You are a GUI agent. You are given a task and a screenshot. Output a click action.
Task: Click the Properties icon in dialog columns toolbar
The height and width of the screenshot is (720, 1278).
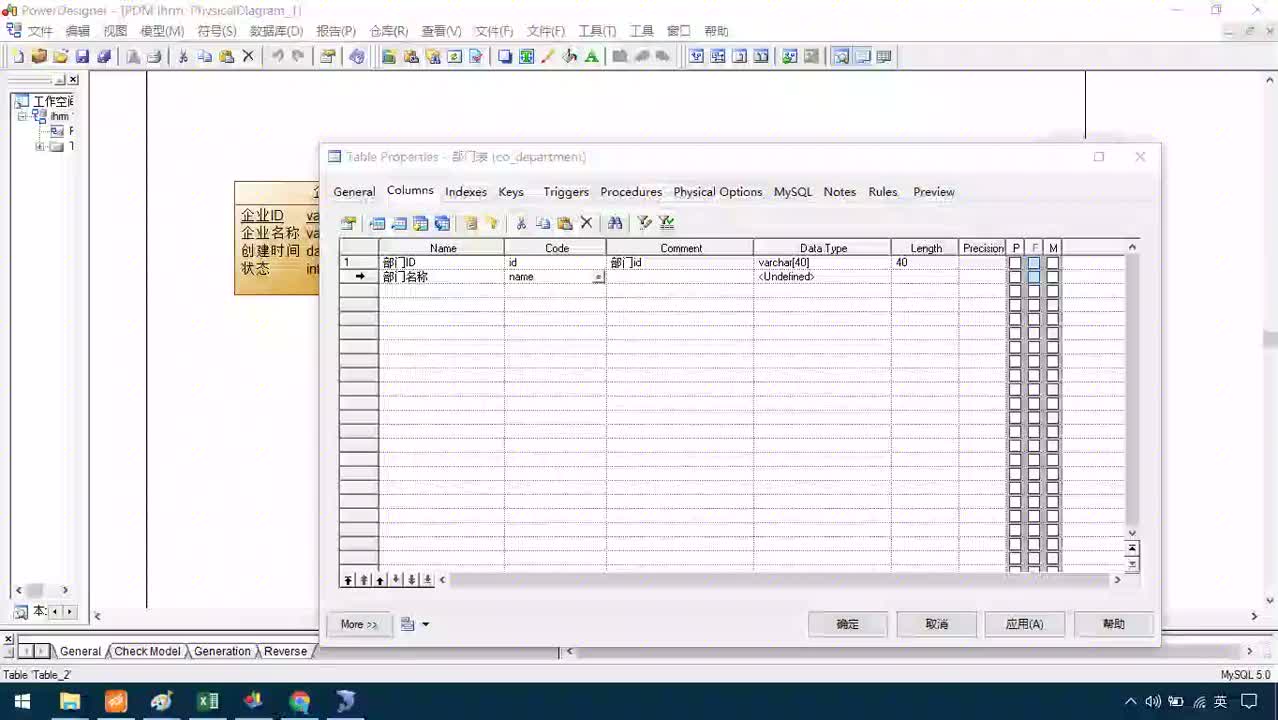click(348, 223)
